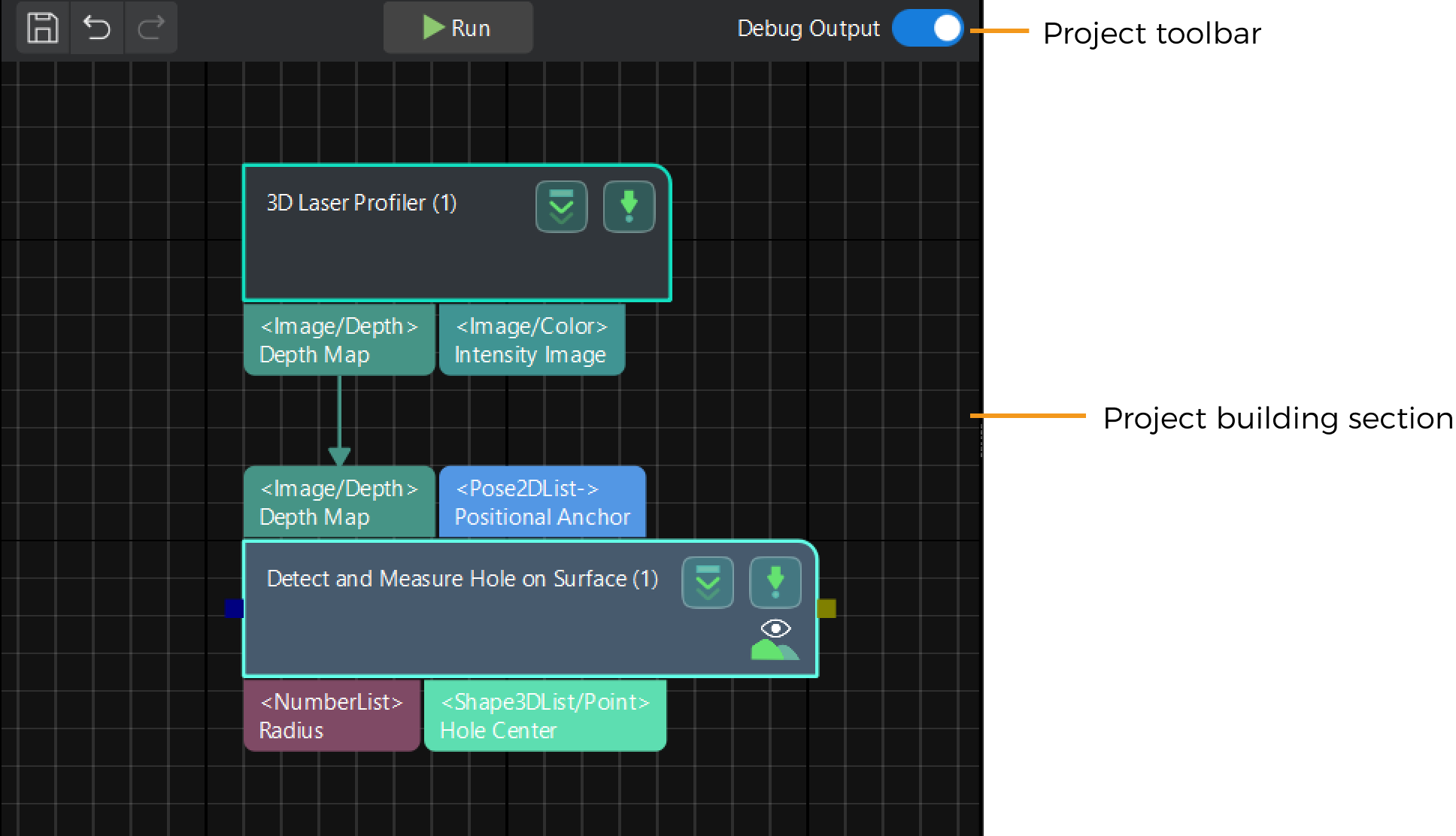This screenshot has width=1456, height=836.
Task: Click Positional Anchor input port
Action: tap(542, 501)
